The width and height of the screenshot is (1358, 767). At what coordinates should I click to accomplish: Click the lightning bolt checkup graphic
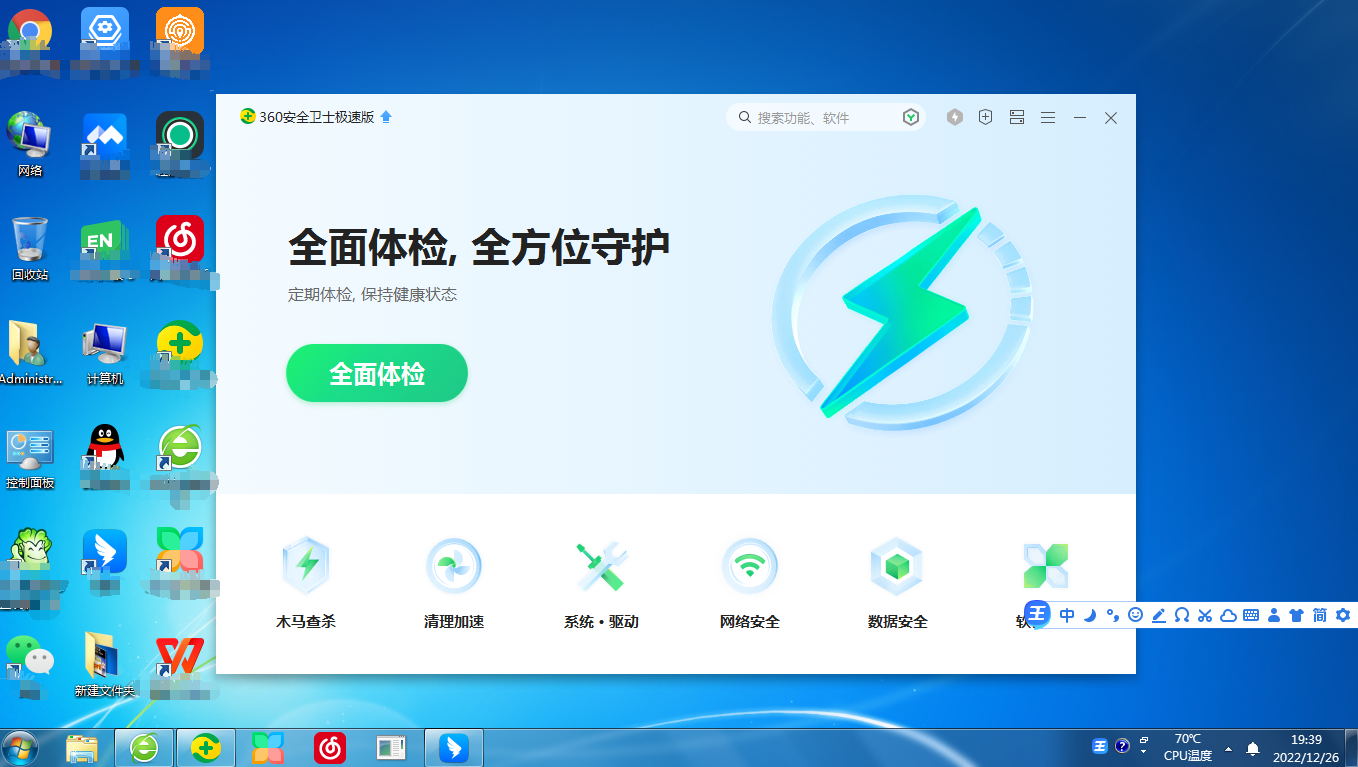point(902,312)
